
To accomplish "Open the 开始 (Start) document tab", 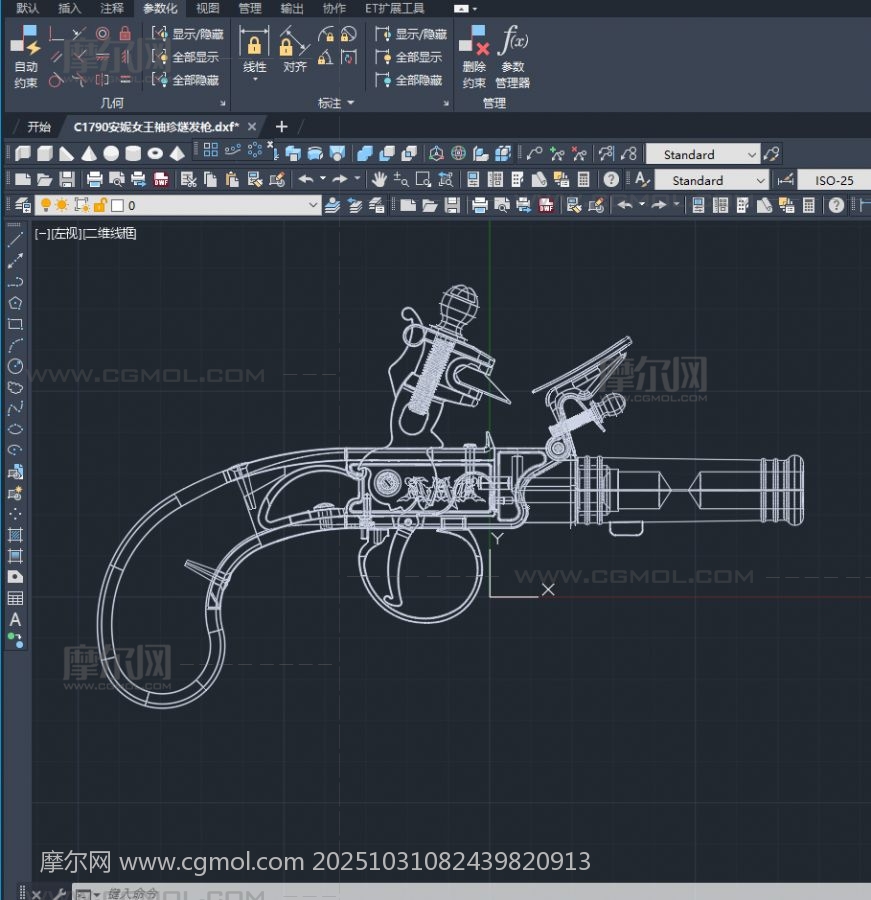I will tap(39, 127).
